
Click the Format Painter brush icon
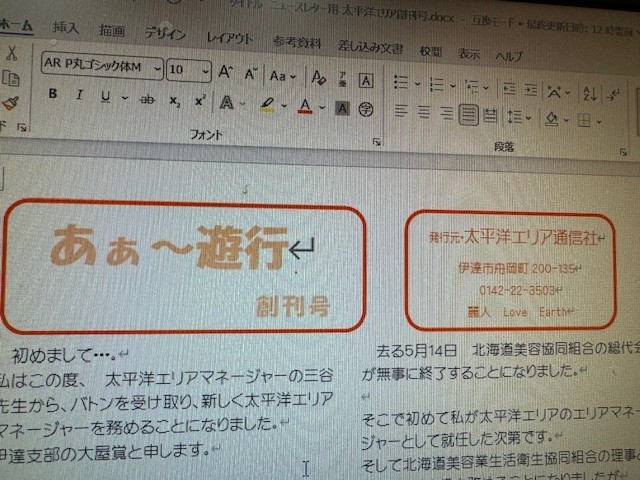10,101
